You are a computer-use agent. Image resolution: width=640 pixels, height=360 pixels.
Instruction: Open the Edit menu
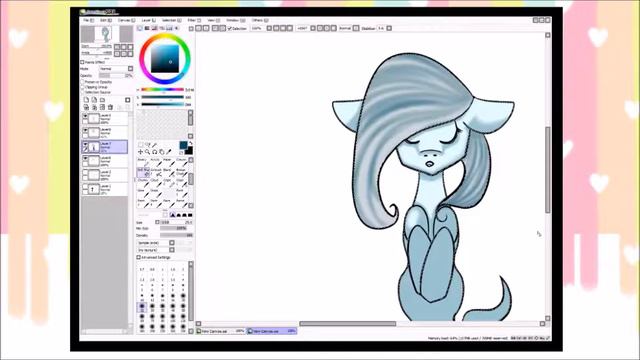tap(106, 20)
